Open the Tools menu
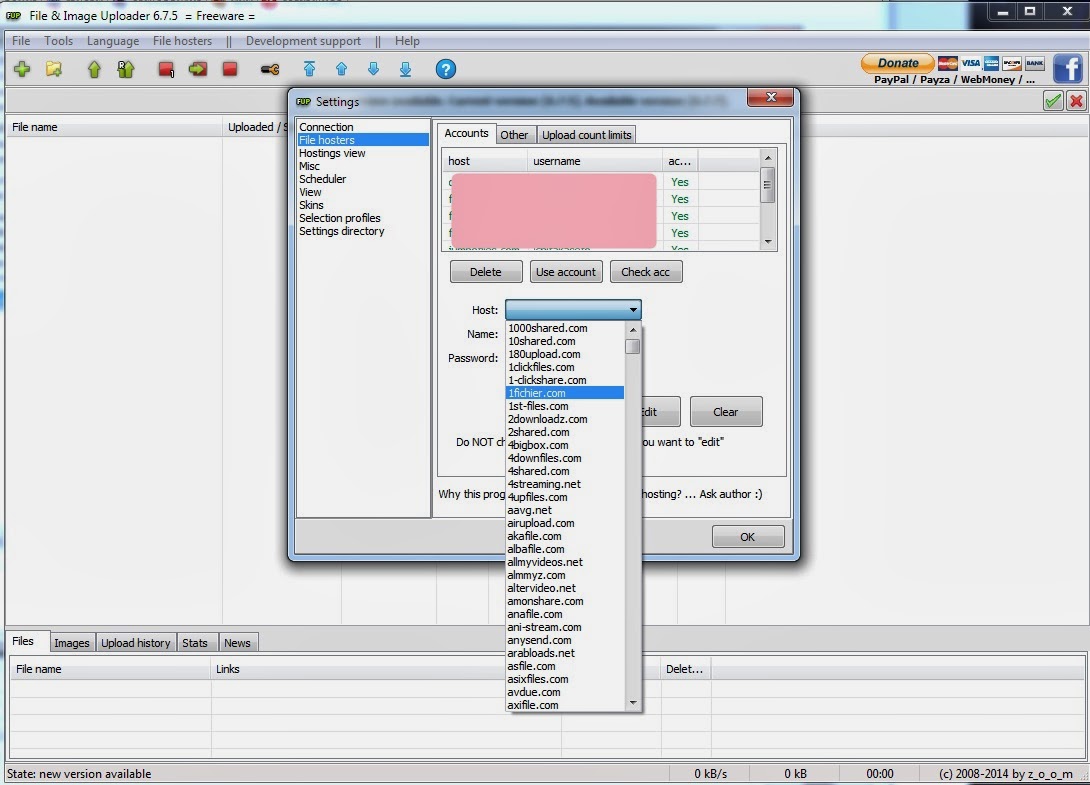This screenshot has height=785, width=1090. [58, 41]
